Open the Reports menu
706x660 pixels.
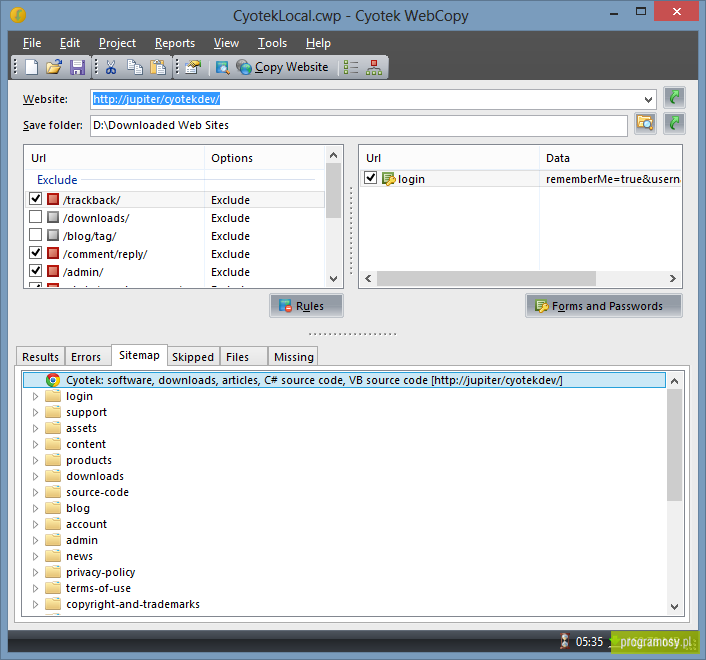pos(175,43)
